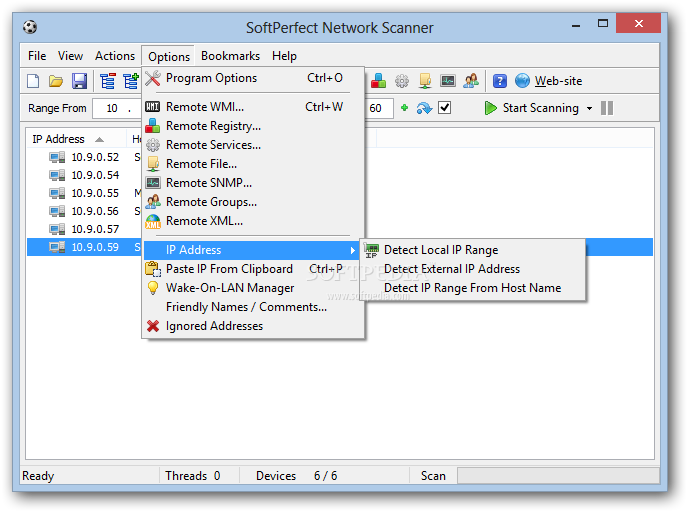The width and height of the screenshot is (688, 512).
Task: Open Friendly Names / Comments...
Action: tap(253, 307)
